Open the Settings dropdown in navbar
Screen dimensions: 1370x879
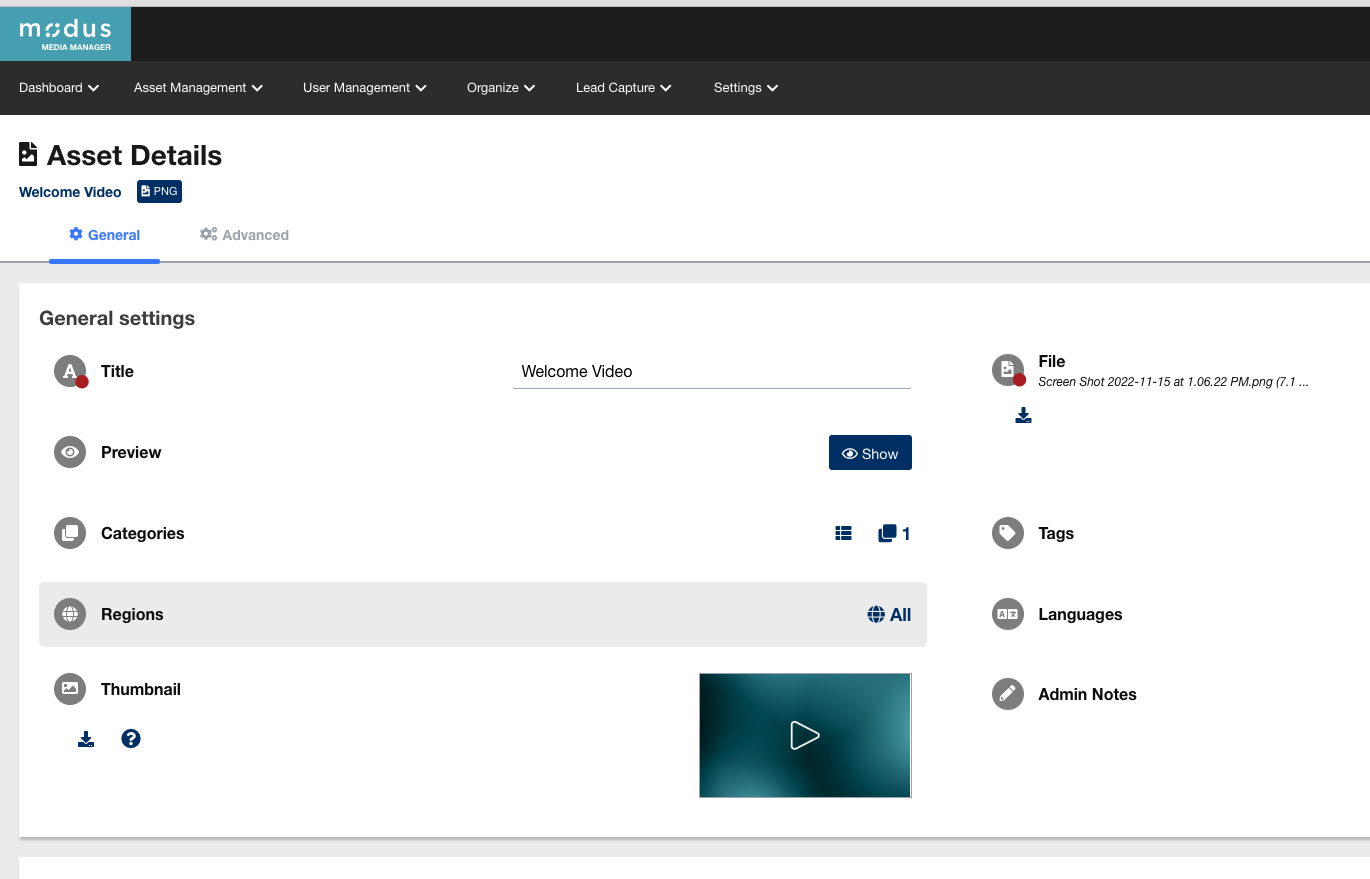[746, 88]
